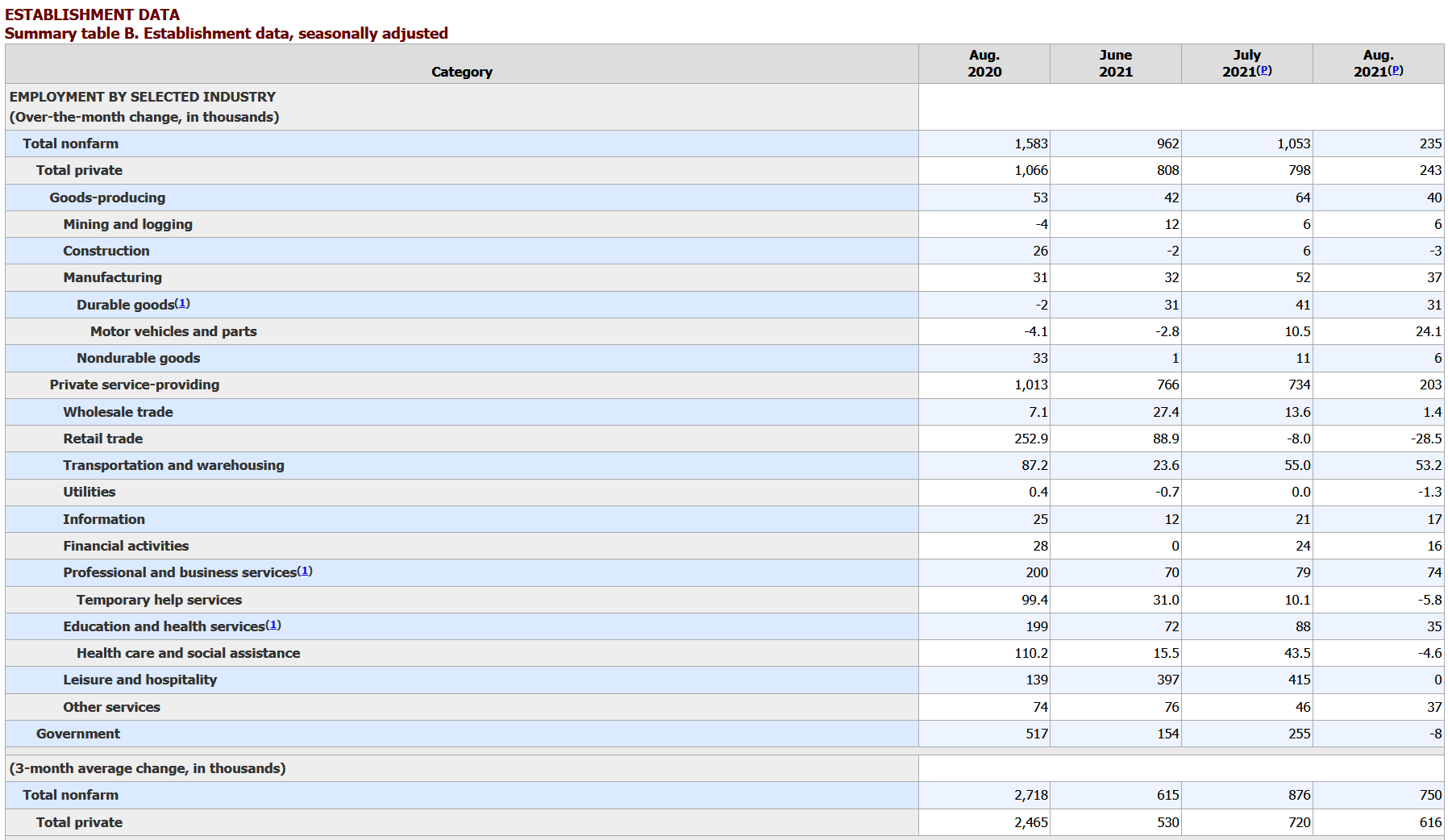This screenshot has width=1448, height=840.
Task: Select the Manufacturing row label
Action: point(113,277)
